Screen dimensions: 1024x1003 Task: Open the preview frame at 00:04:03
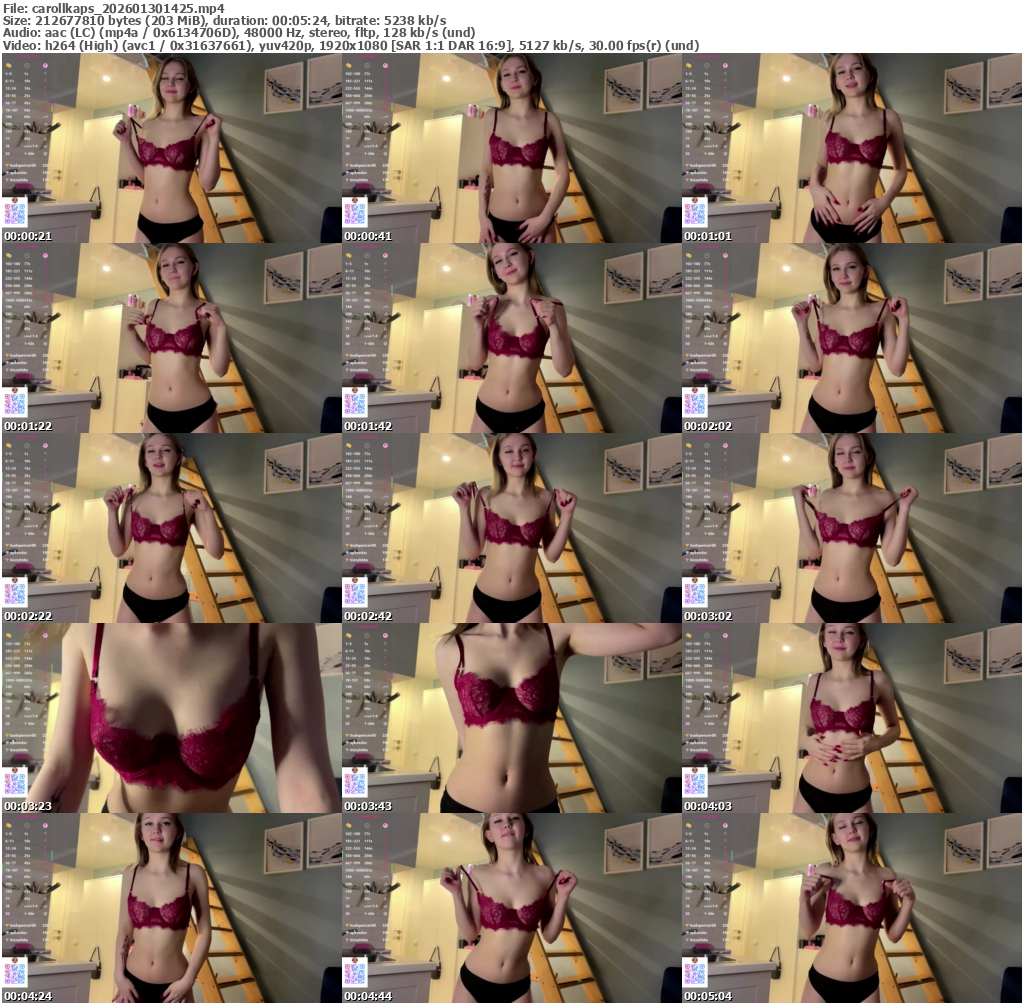852,718
